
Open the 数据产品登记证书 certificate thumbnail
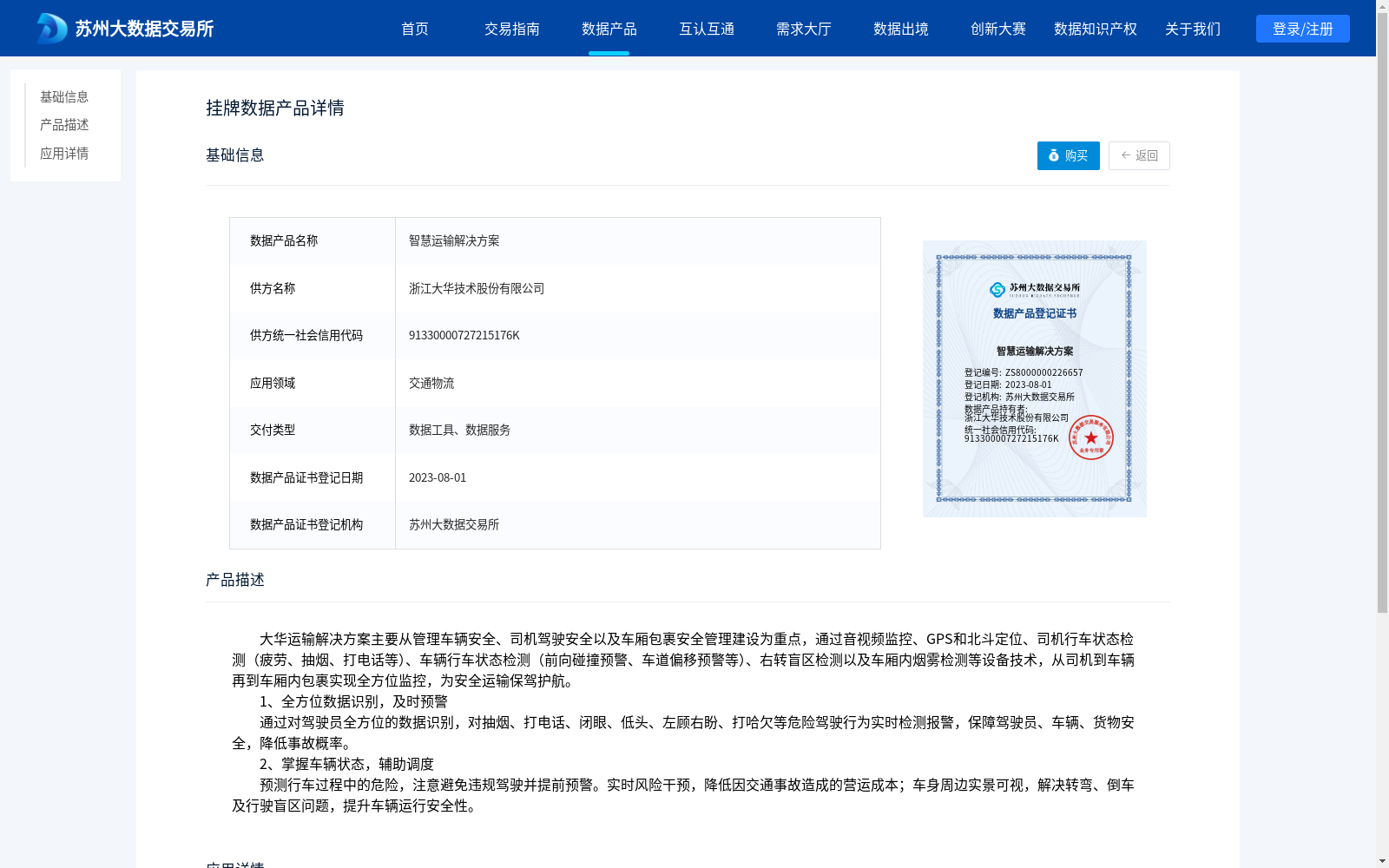tap(1035, 378)
